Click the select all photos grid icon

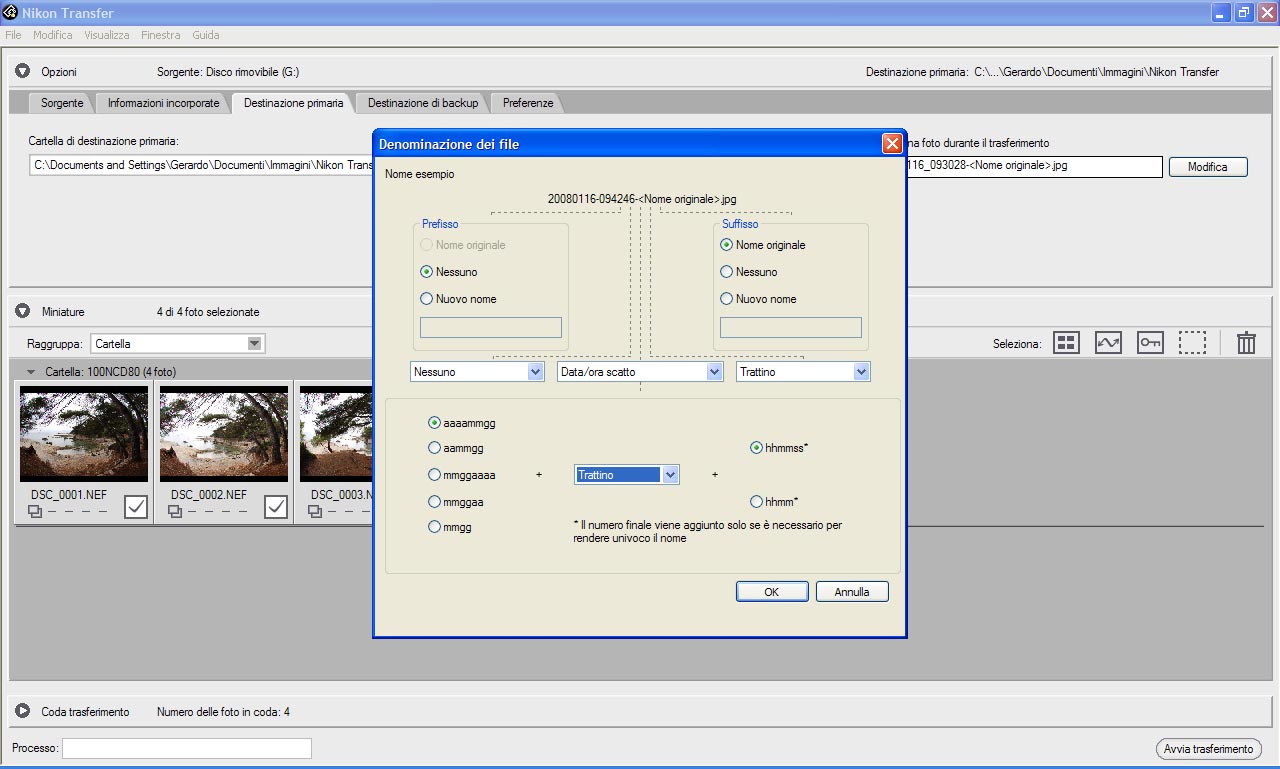click(1067, 343)
